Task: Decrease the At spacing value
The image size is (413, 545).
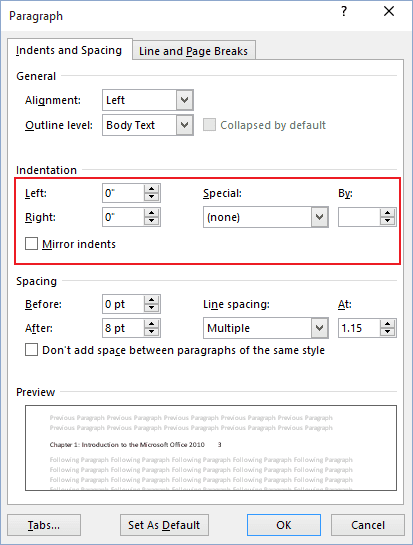Action: click(x=388, y=332)
